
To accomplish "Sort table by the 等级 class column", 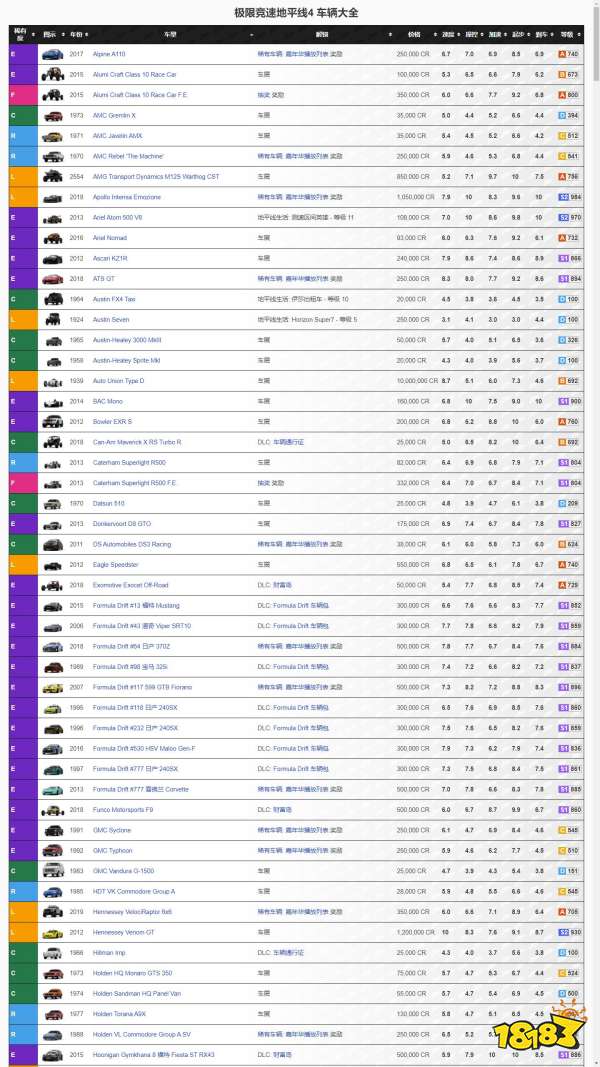I will [x=569, y=34].
